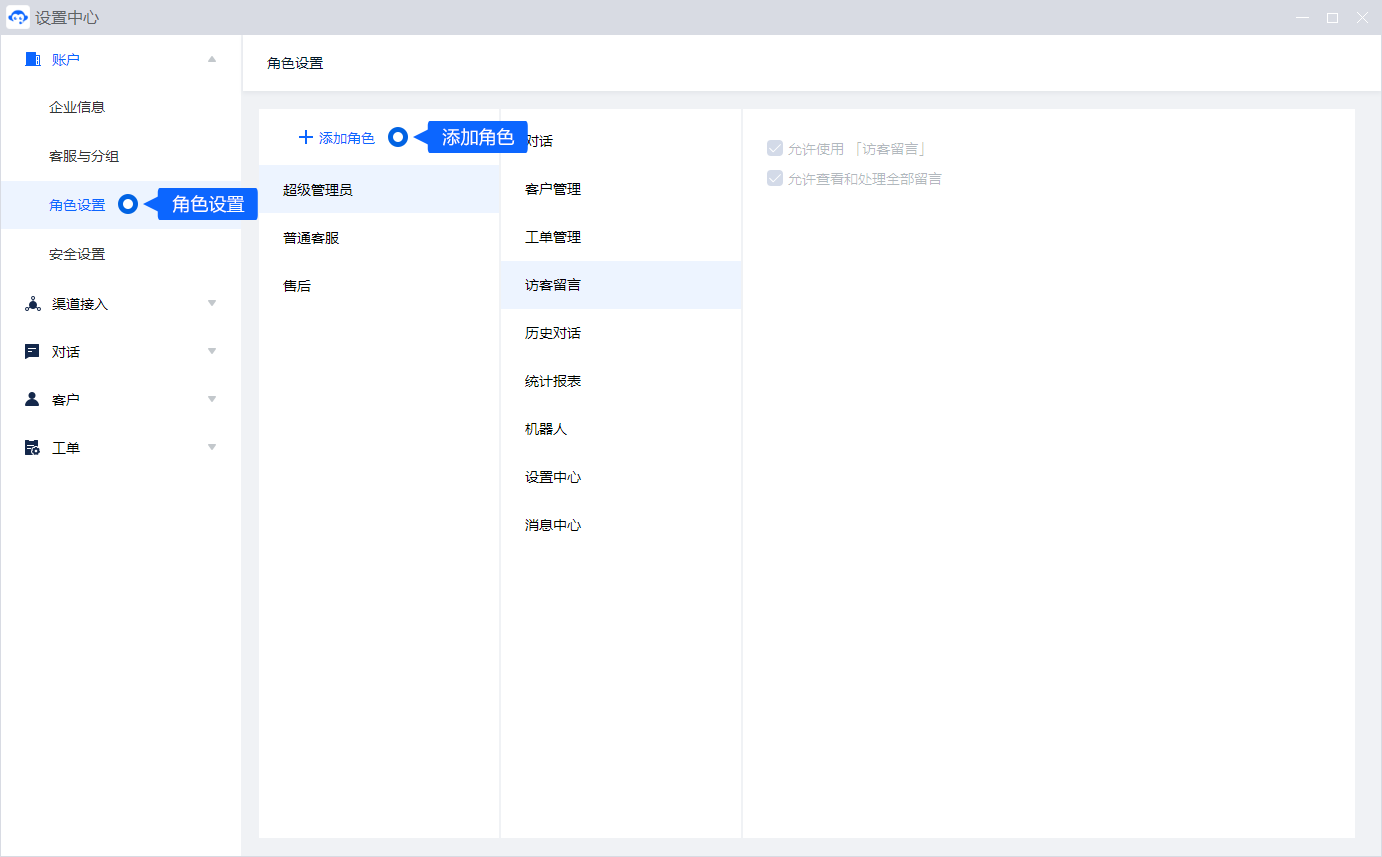Click the 设置中心 app logo icon
1382x857 pixels.
18,18
